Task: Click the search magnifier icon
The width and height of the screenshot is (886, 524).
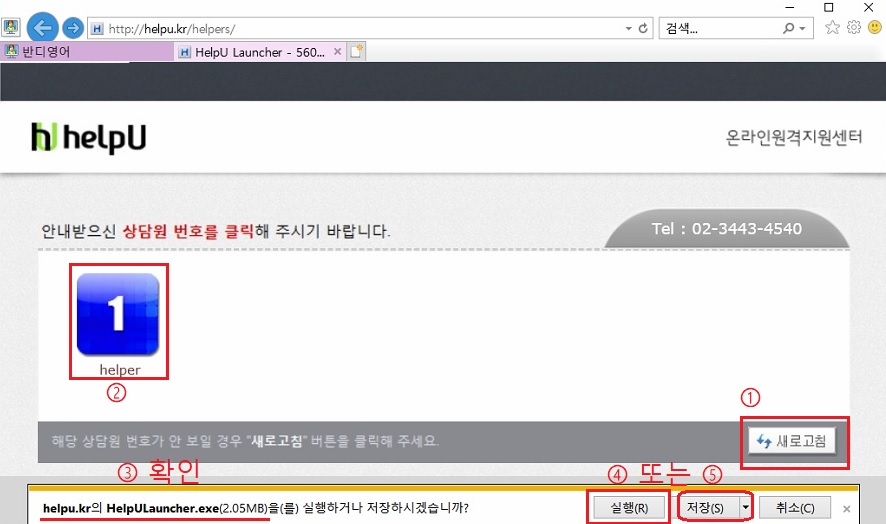Action: (x=788, y=28)
